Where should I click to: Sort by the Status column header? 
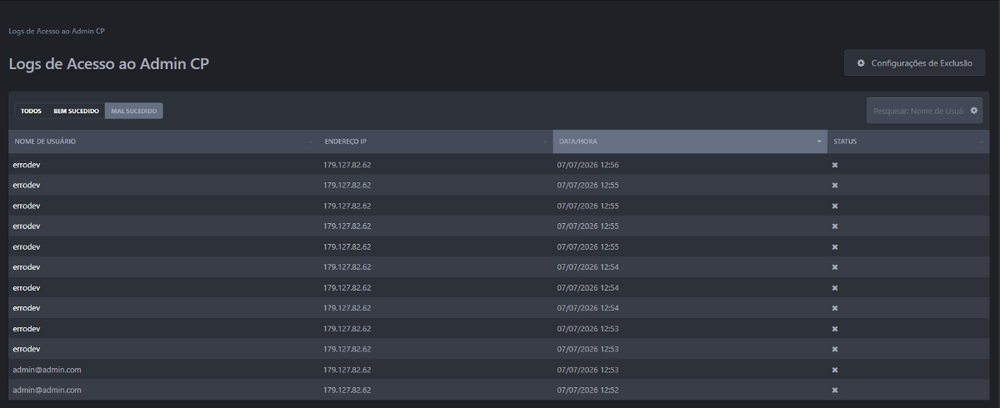point(908,142)
